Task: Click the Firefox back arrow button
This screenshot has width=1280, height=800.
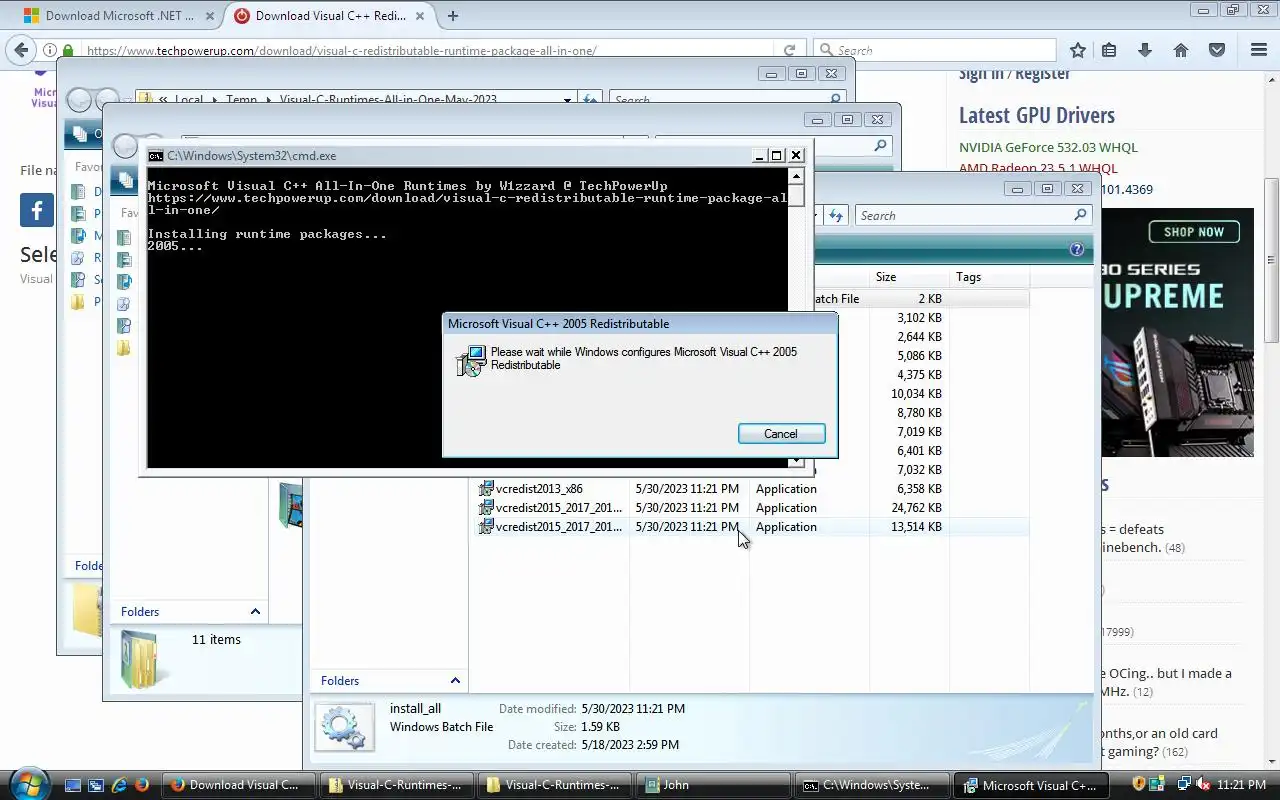Action: pos(22,50)
